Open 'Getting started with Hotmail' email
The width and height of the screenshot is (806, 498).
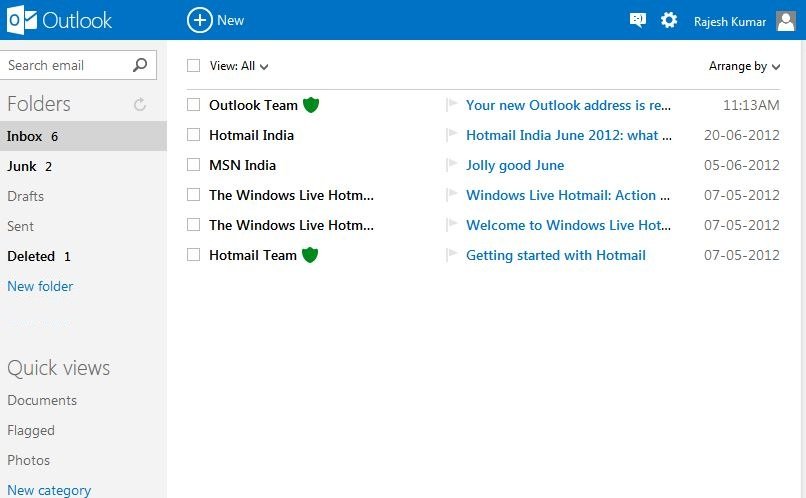click(x=556, y=255)
